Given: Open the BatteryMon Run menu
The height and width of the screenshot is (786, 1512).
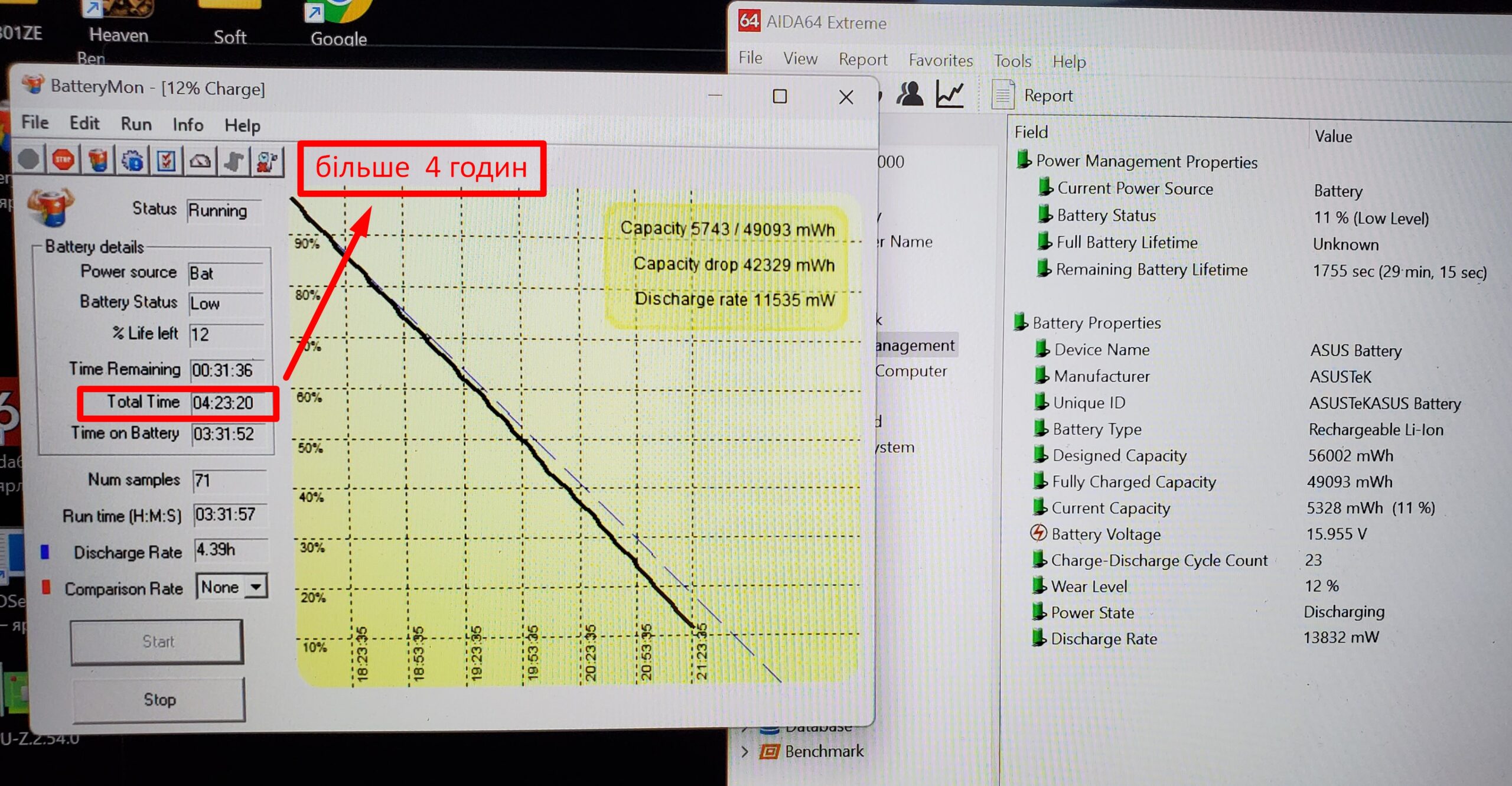Looking at the screenshot, I should [x=136, y=124].
